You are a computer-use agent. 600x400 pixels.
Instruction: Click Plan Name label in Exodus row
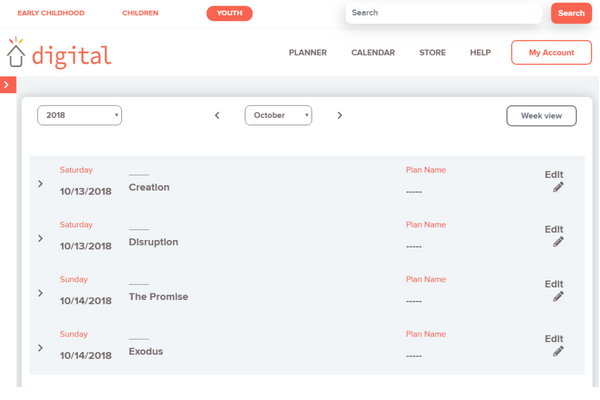pyautogui.click(x=426, y=334)
